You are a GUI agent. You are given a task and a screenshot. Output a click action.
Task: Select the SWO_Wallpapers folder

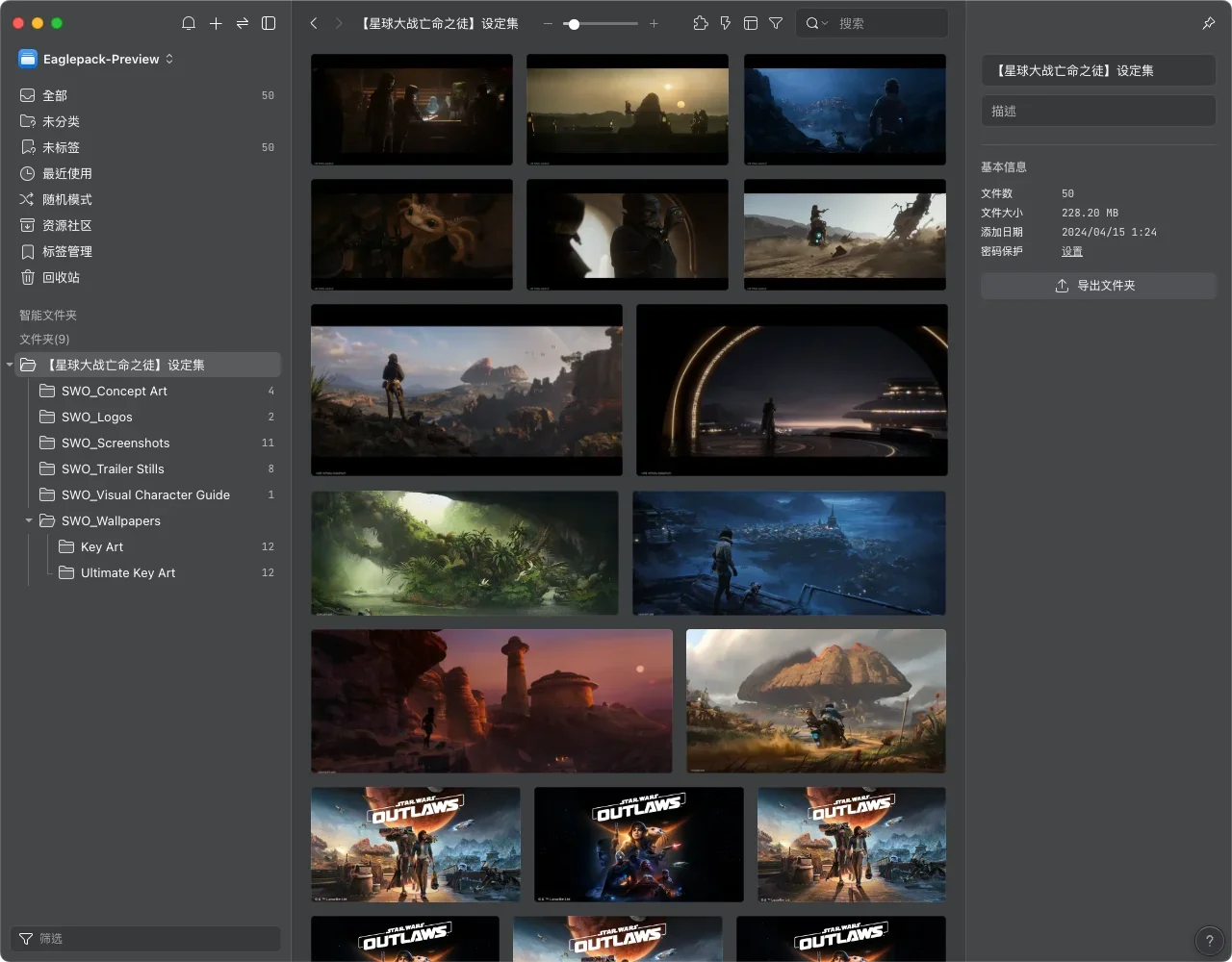[x=146, y=520]
